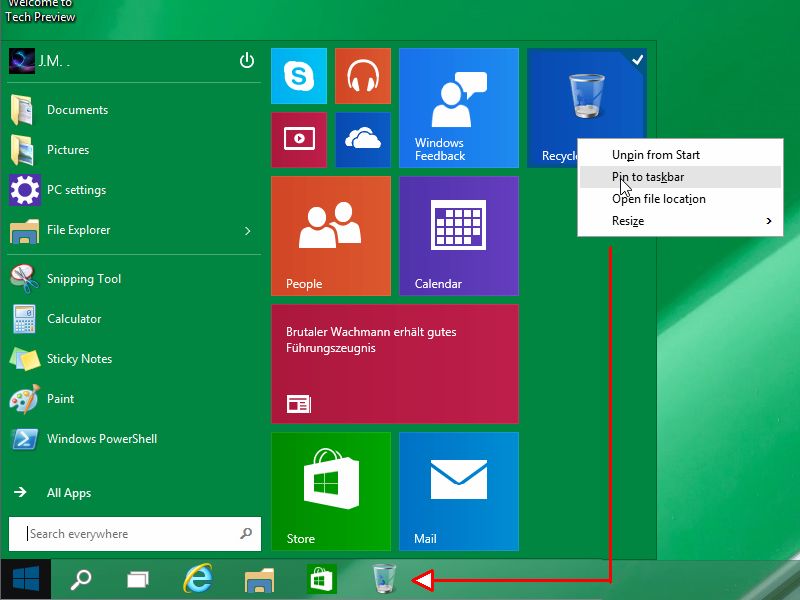Open Documents from the Start list
800x600 pixels.
click(x=134, y=110)
